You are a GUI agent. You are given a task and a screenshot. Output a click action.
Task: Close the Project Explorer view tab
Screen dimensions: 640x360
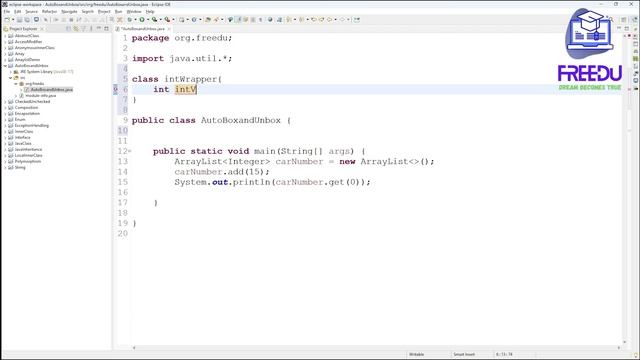pos(42,29)
